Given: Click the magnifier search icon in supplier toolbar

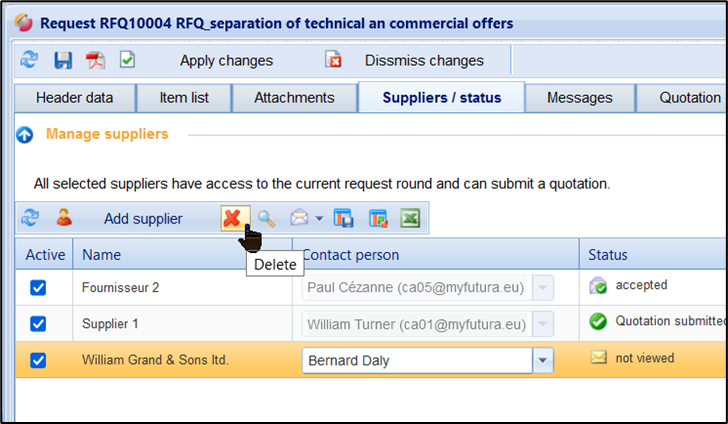Looking at the screenshot, I should point(266,218).
